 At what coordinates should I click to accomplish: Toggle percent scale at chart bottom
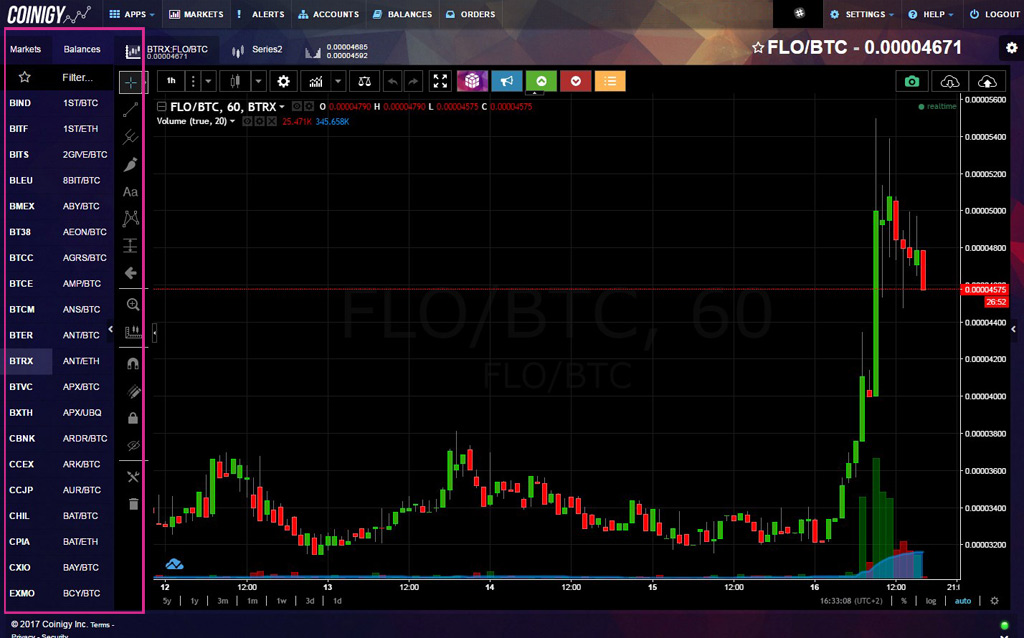(904, 601)
